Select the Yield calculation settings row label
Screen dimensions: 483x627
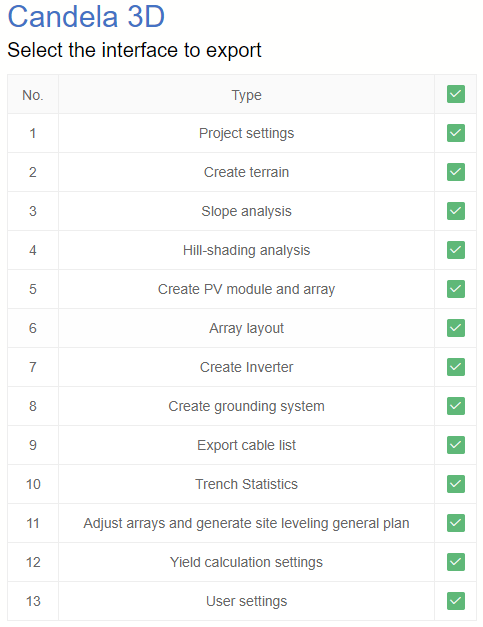tap(246, 562)
